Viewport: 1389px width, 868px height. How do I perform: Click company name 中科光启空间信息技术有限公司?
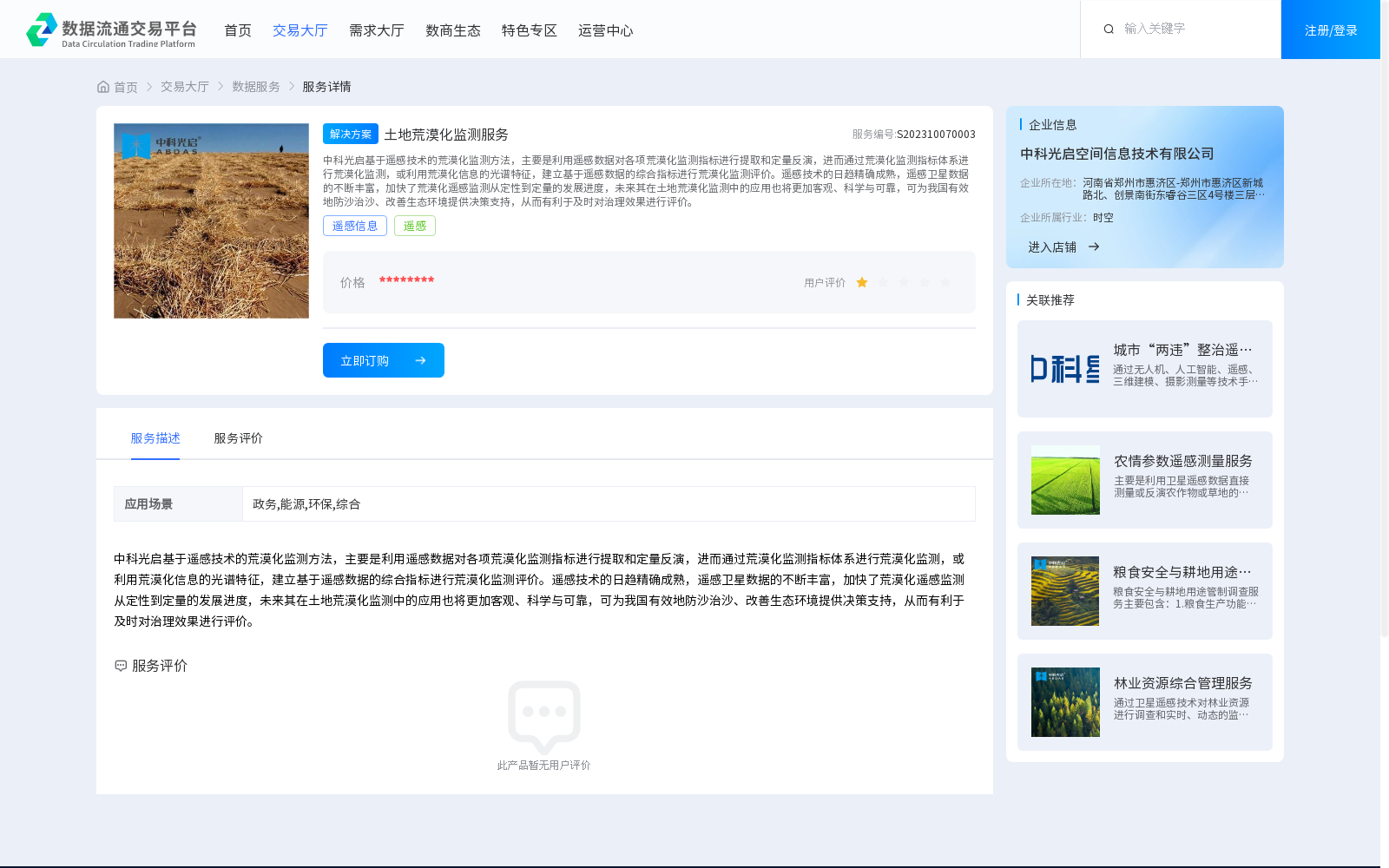pos(1117,154)
